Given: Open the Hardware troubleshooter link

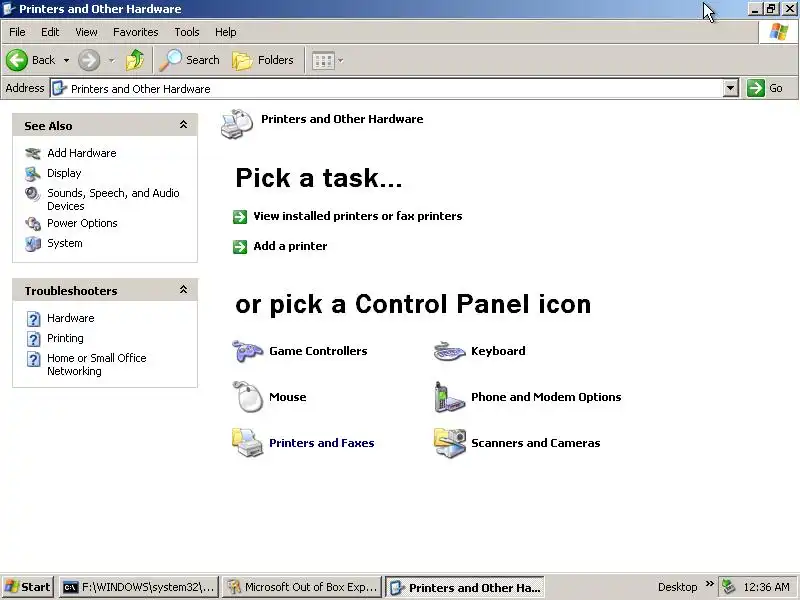Looking at the screenshot, I should click(x=70, y=318).
